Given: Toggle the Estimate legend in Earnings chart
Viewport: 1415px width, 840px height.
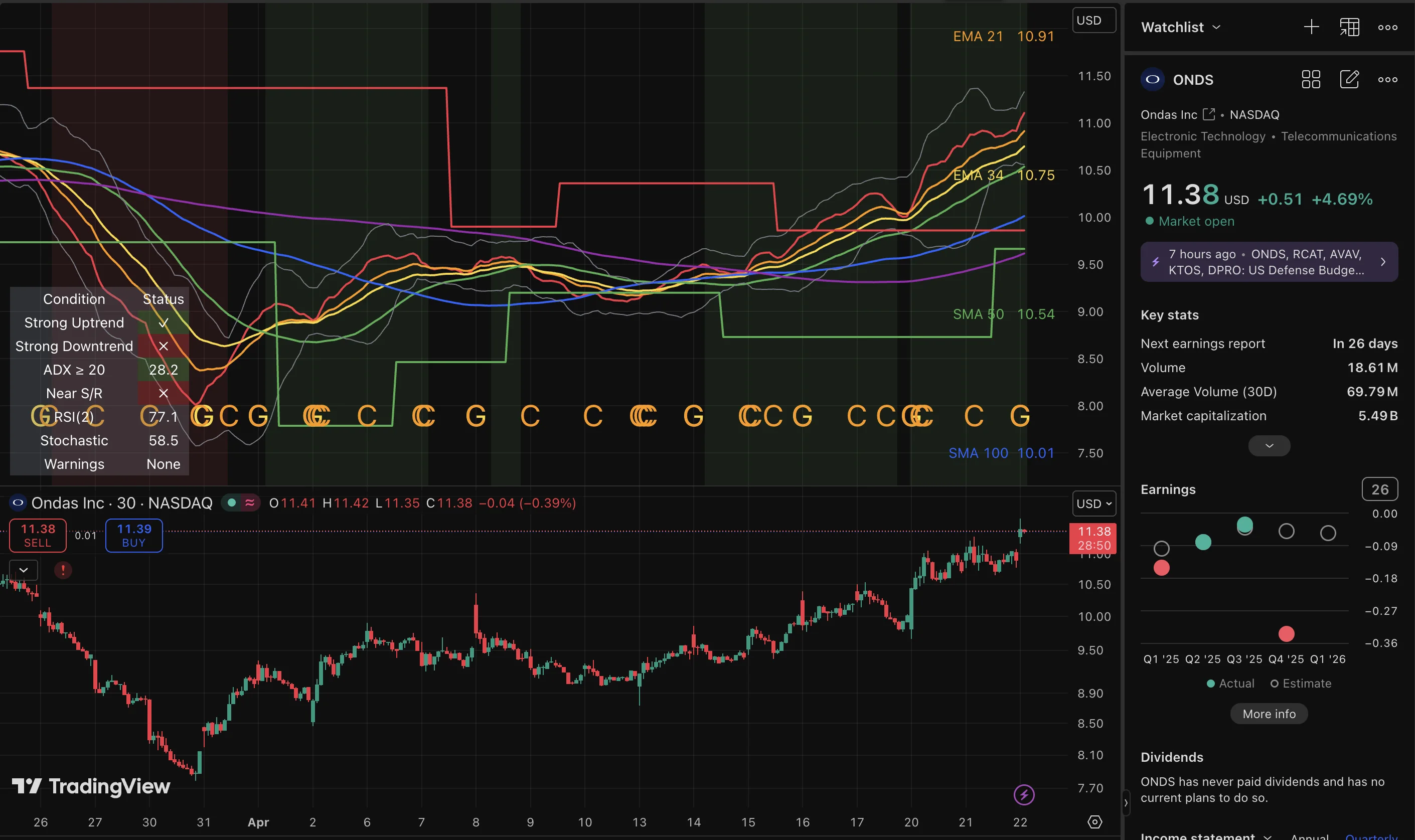Looking at the screenshot, I should click(1301, 683).
